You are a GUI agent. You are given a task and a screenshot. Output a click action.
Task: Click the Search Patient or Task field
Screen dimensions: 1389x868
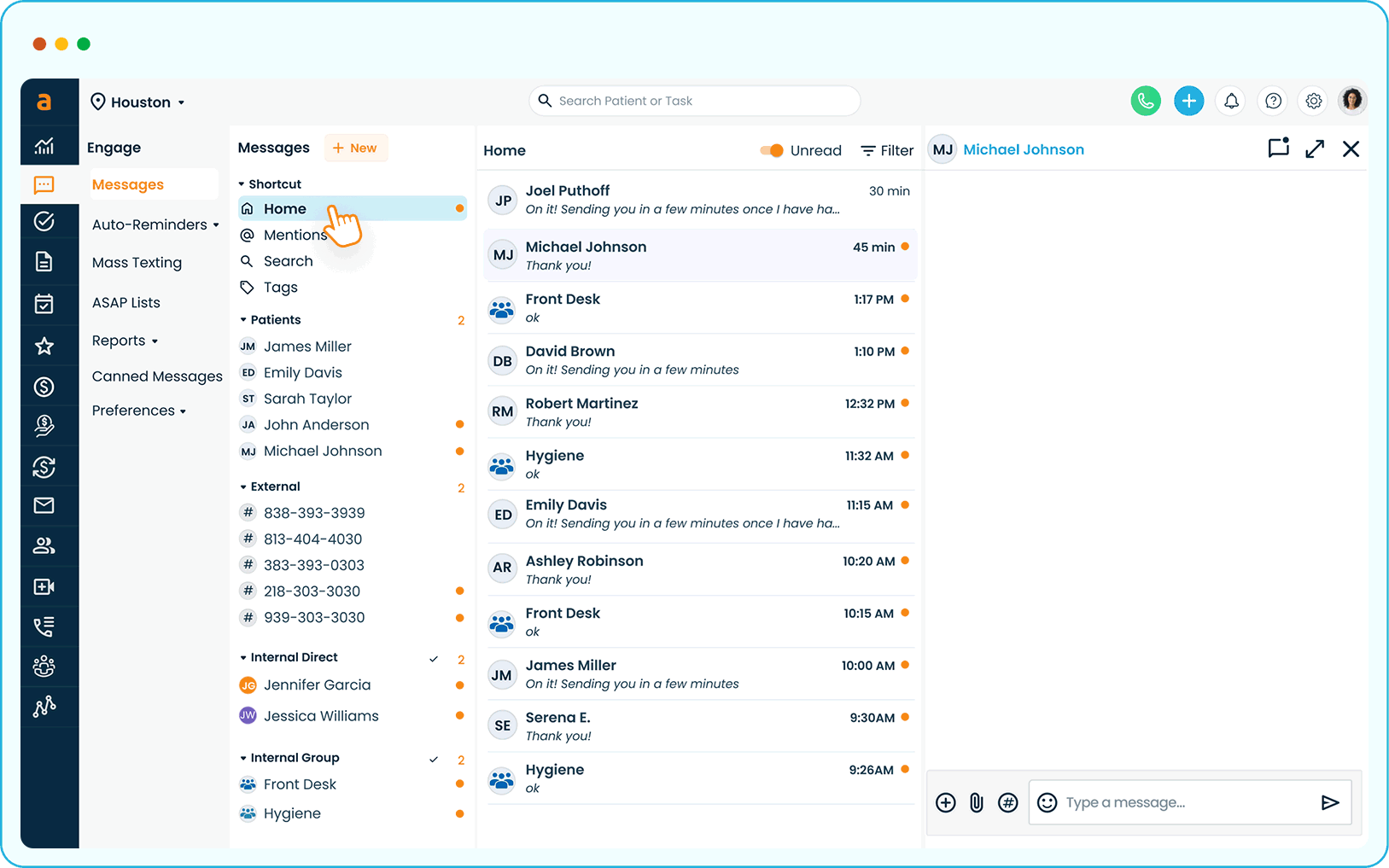[x=694, y=101]
